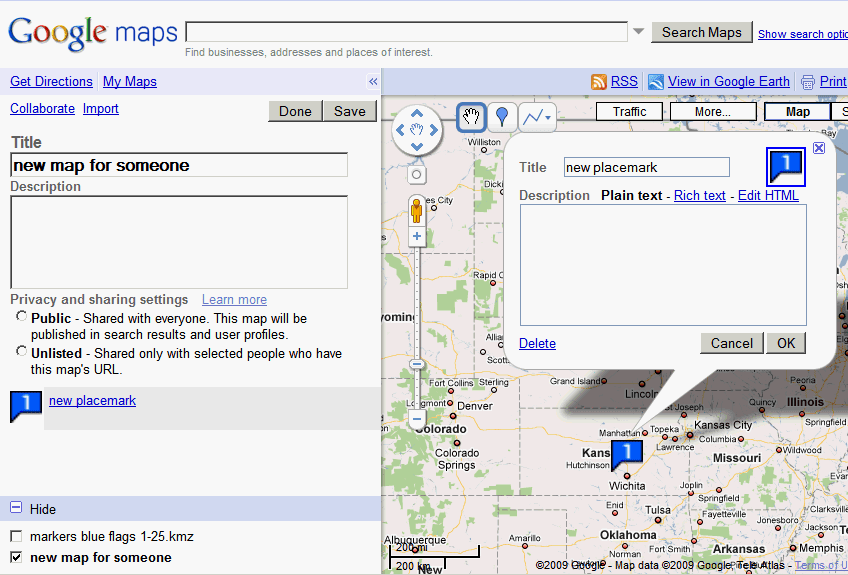Screen dimensions: 848x575
Task: Open the Learn more privacy link
Action: coord(234,300)
